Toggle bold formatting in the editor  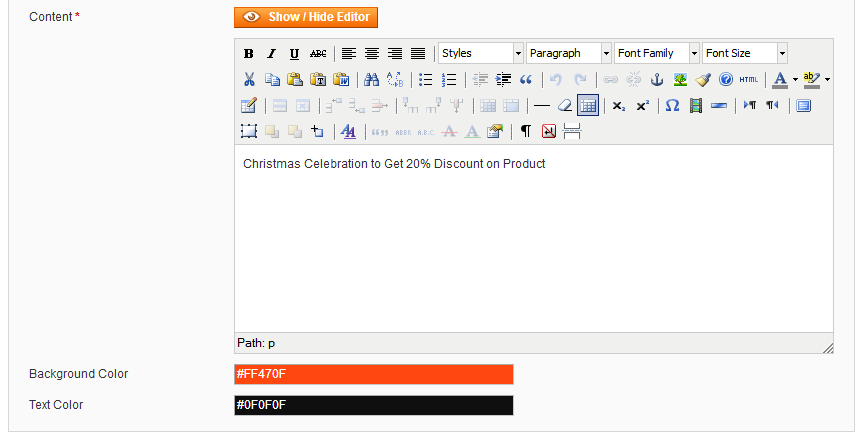[249, 54]
